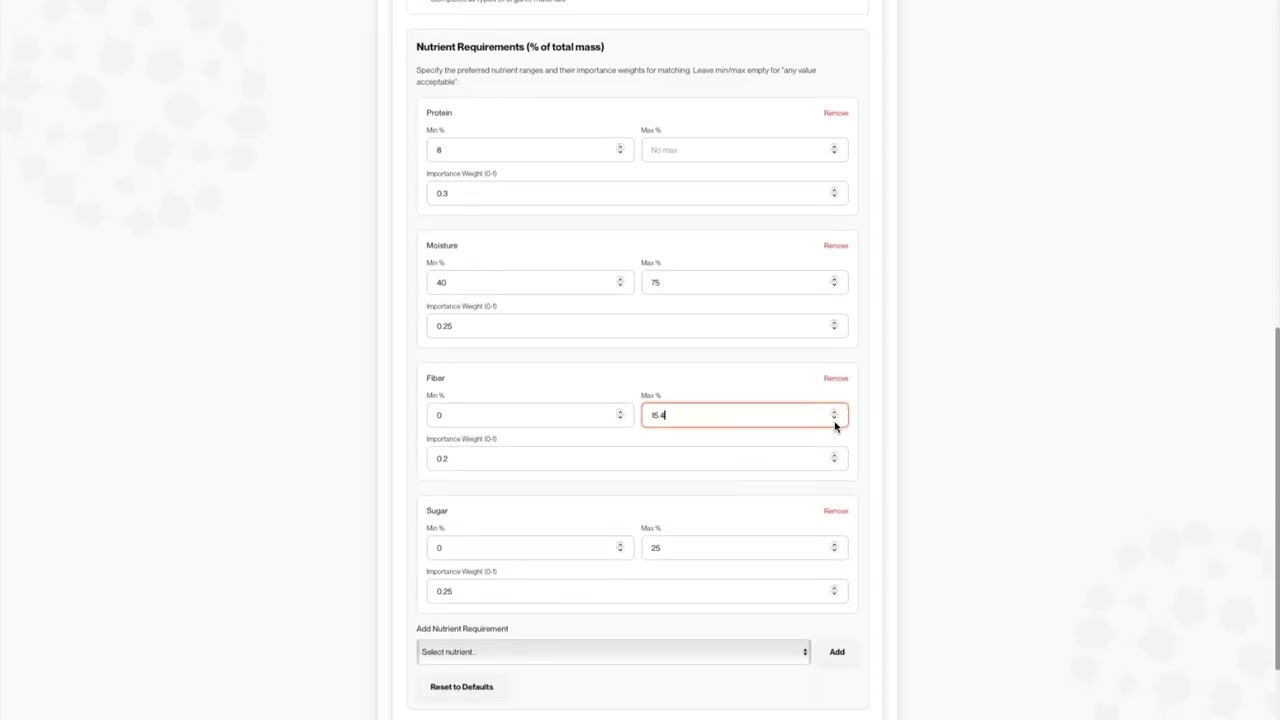Click Sugar importance weight stepper

[834, 591]
